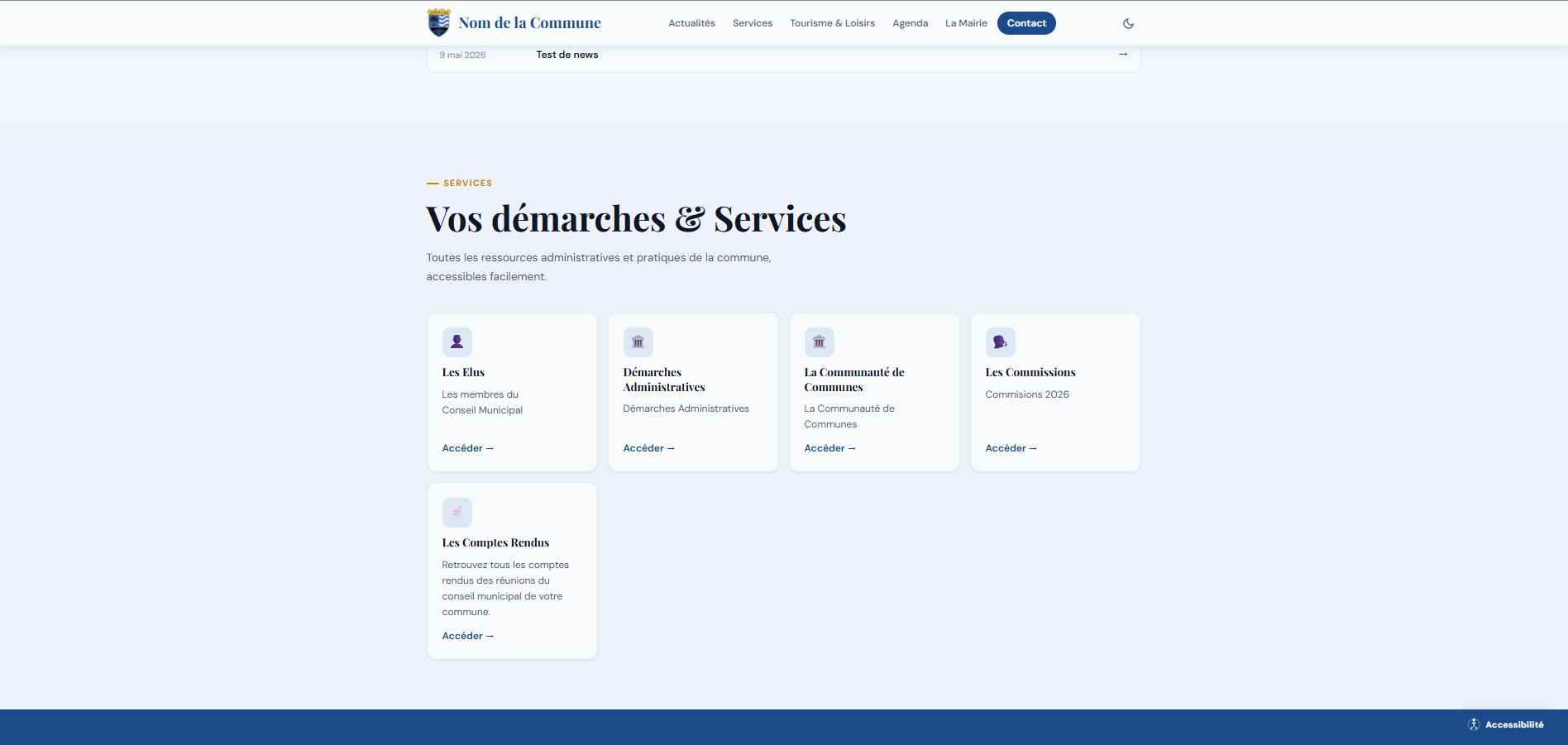Open the Services menu item
This screenshot has height=745, width=1568.
point(753,23)
